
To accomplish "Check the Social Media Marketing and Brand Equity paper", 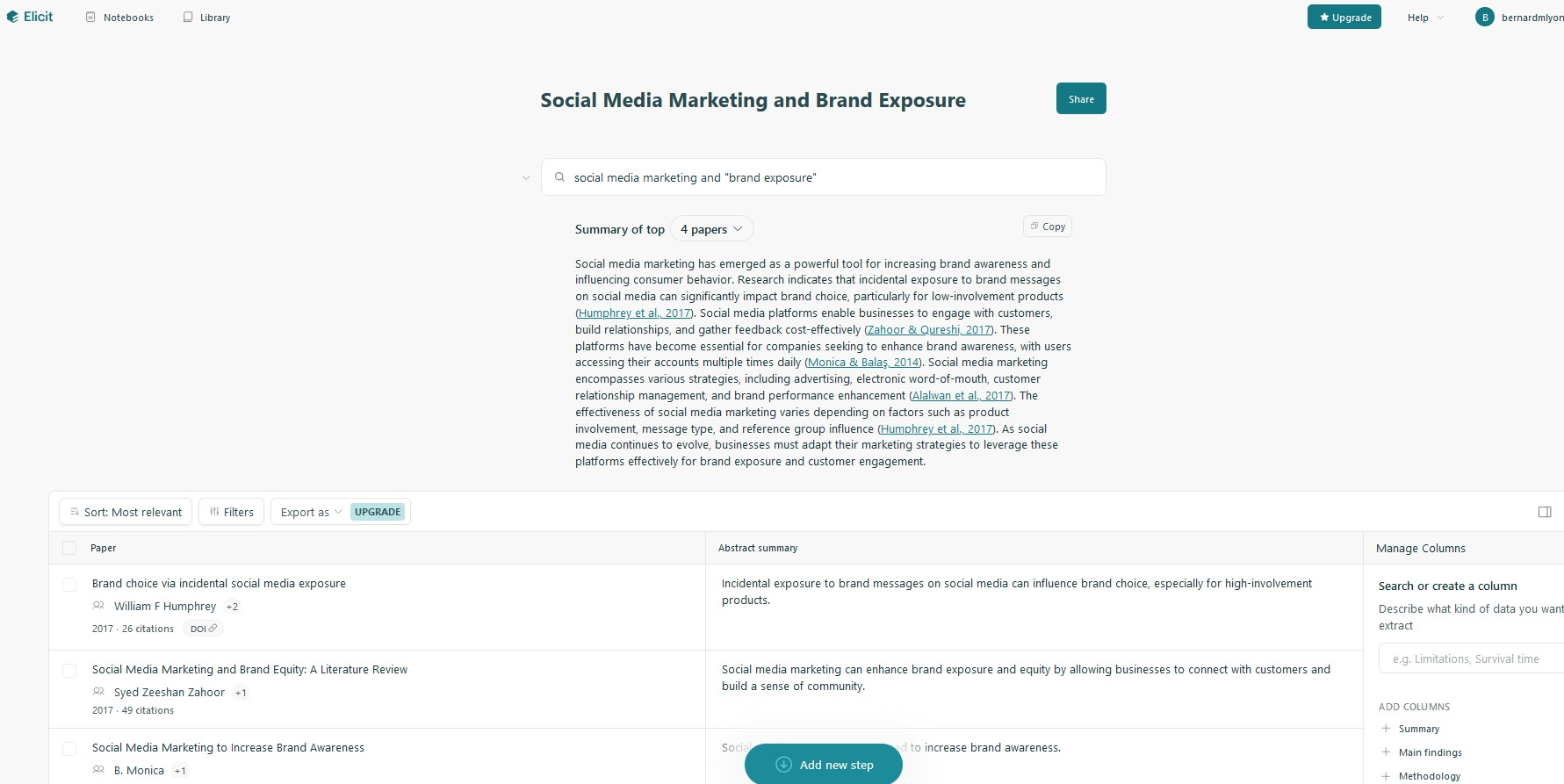I will 69,671.
